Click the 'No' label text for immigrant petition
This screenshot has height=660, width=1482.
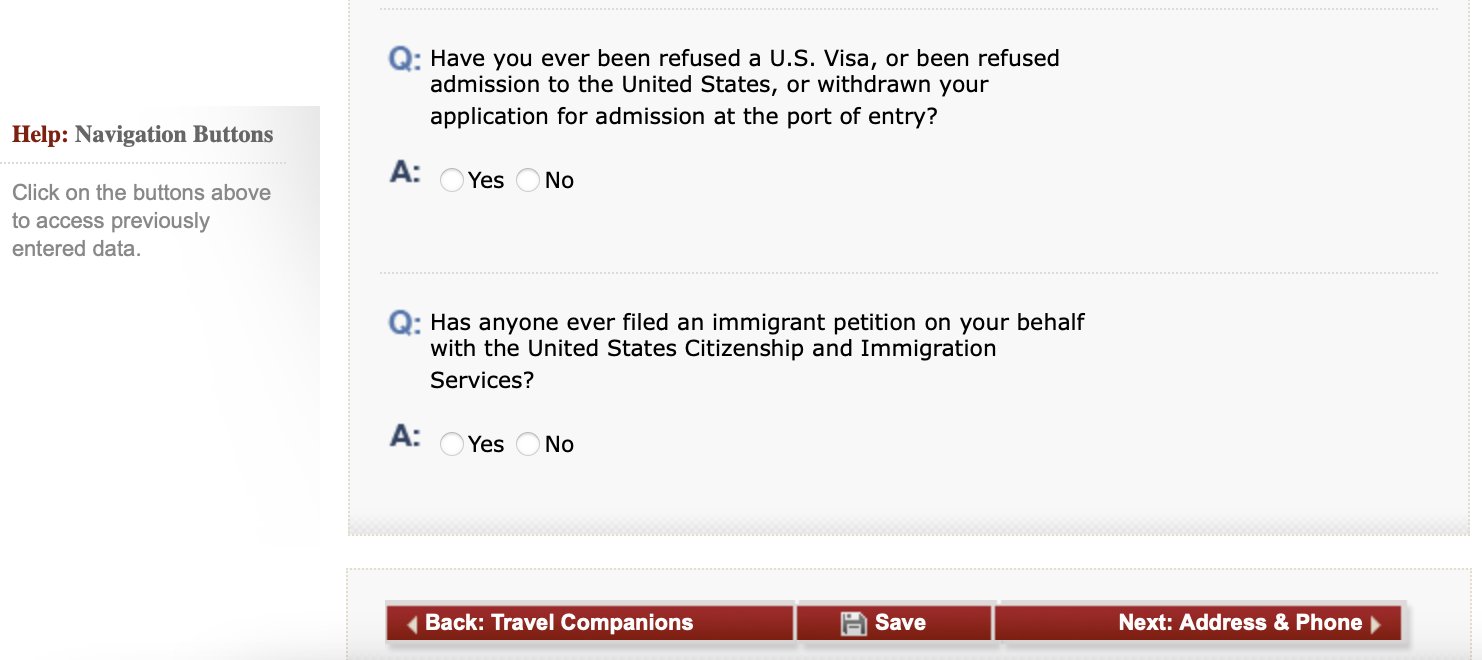pos(559,445)
